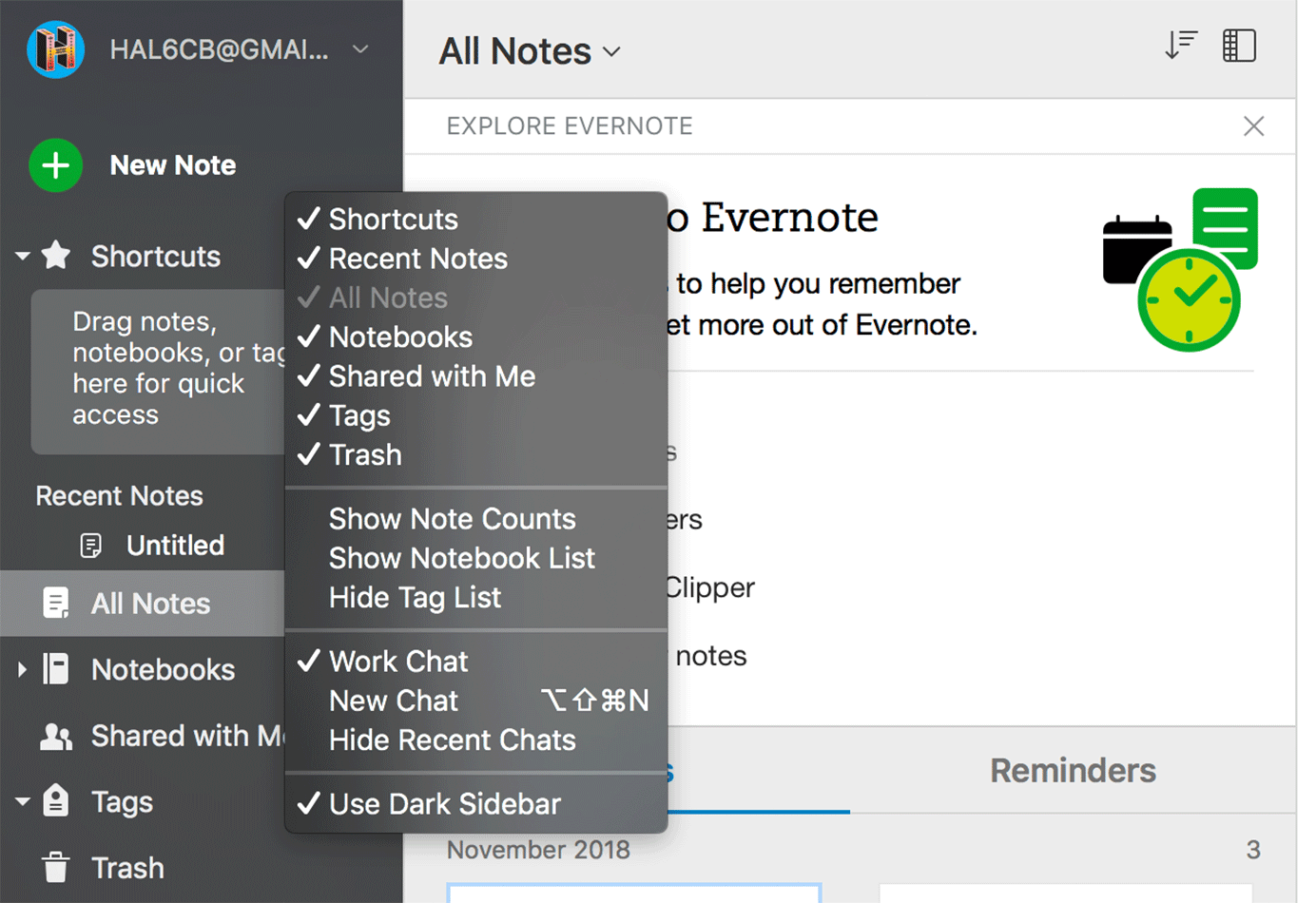Choose Show Note Counts menu item
The height and width of the screenshot is (903, 1316).
point(452,519)
